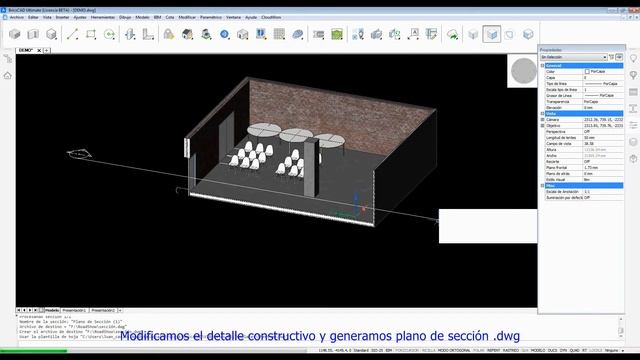Click the home icon in left sidebar
Viewport: 640px width, 360px height.
8,76
